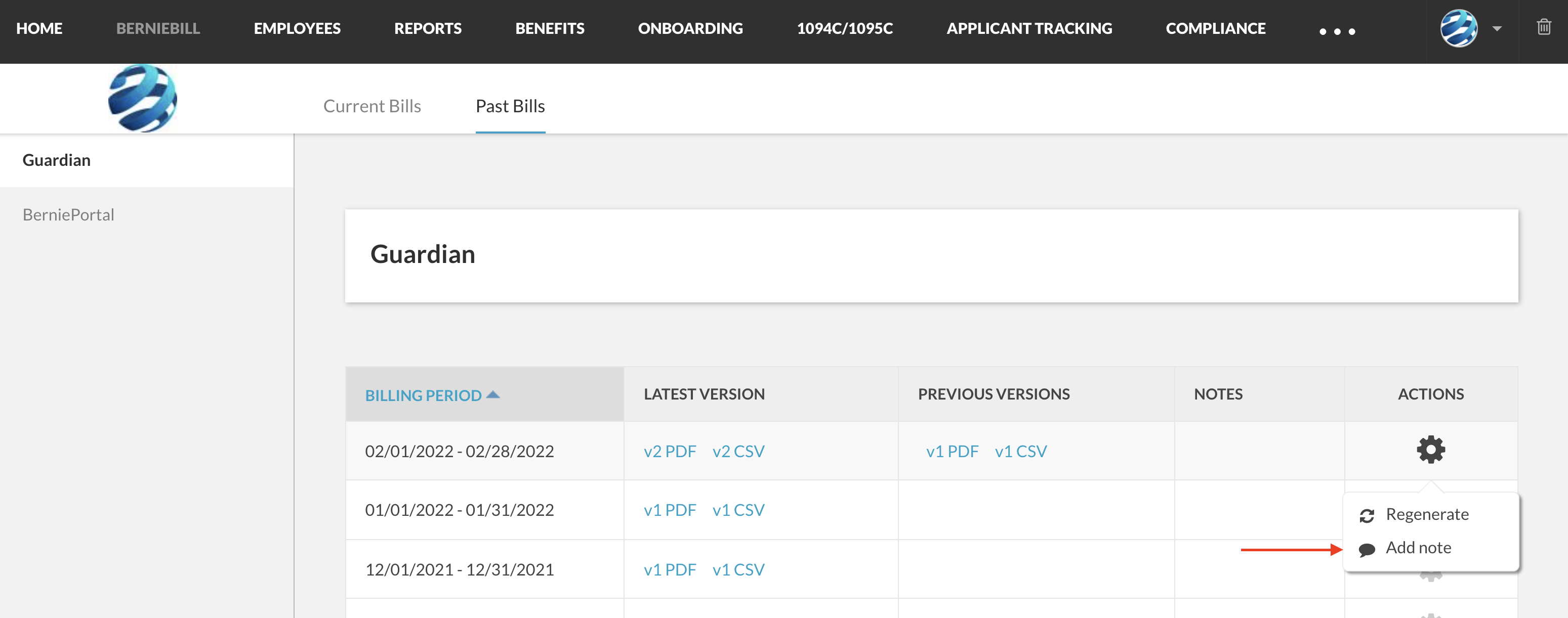Open the gear actions for 02/01/2022 bill
Screen dimensions: 1568x618
point(1430,450)
